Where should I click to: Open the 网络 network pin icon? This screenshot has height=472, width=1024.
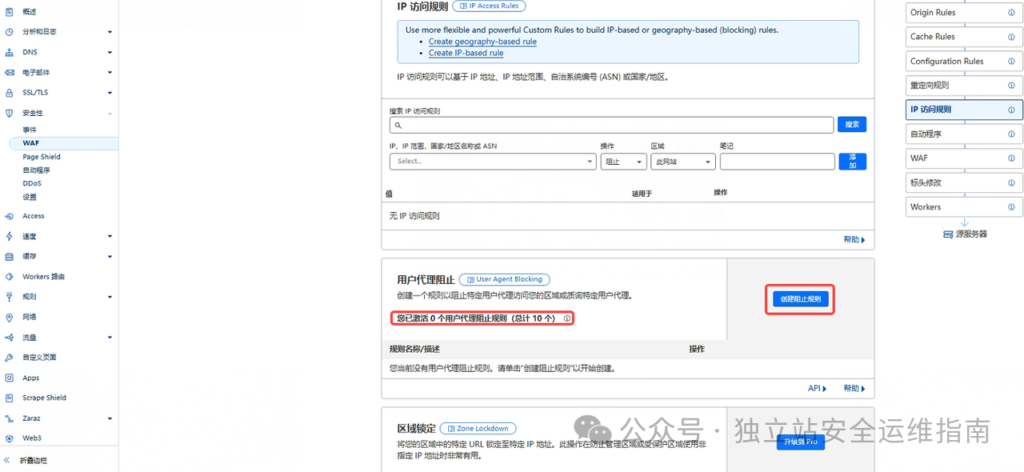point(9,317)
